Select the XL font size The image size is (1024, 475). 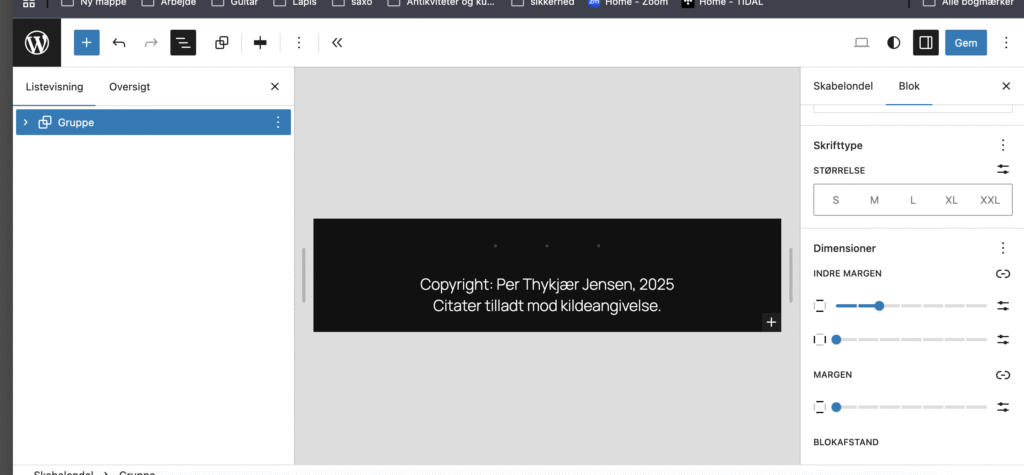951,200
